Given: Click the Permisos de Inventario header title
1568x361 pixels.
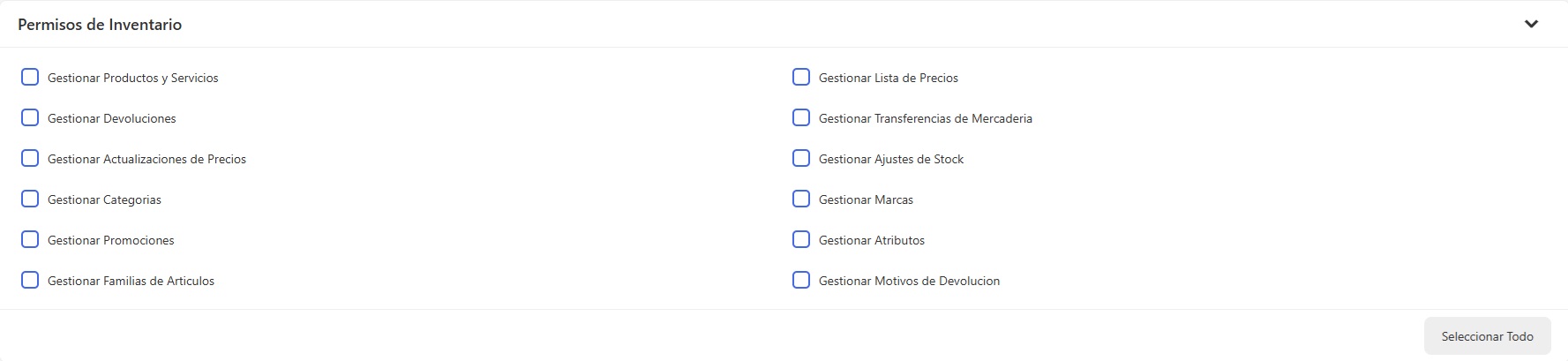Looking at the screenshot, I should [100, 25].
